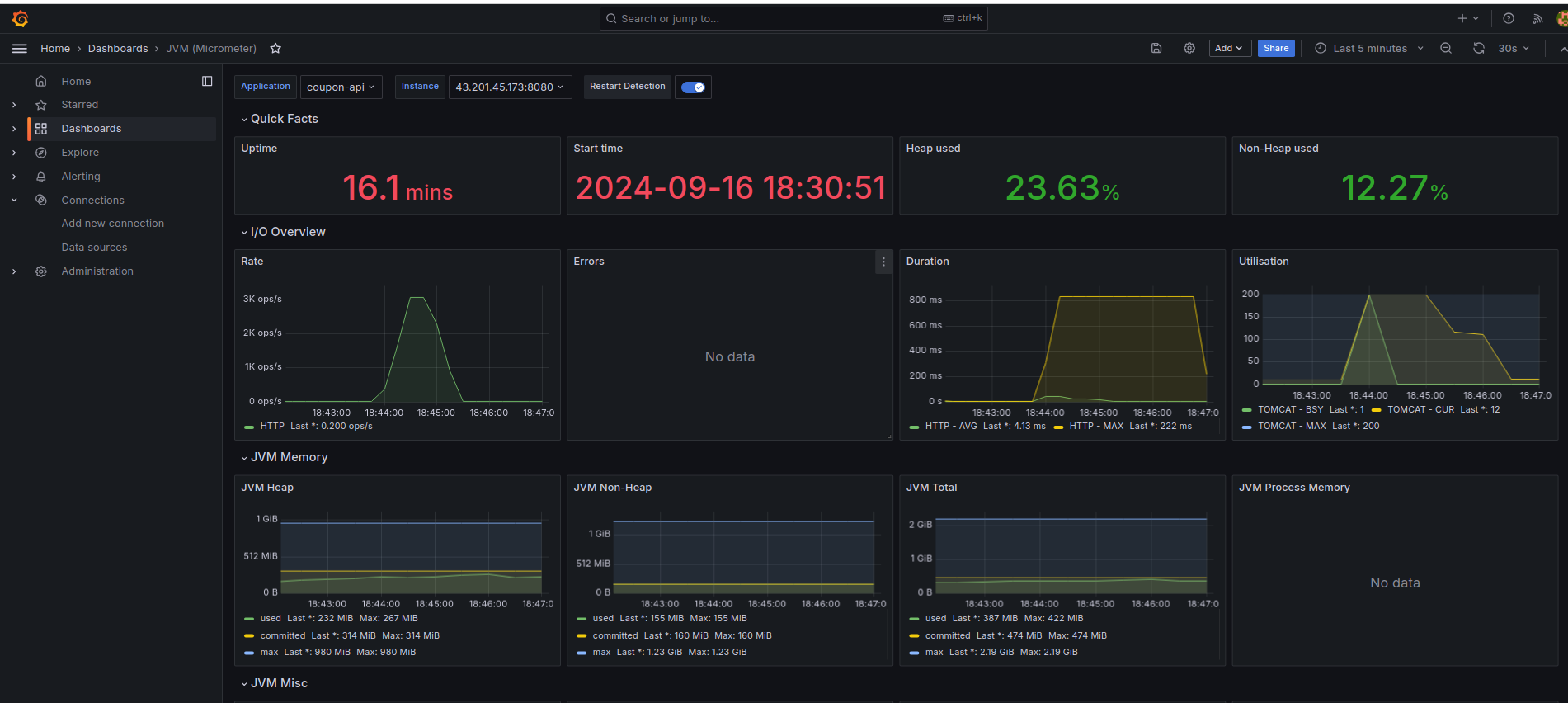Expand the JVM Misc row
1568x703 pixels.
click(x=274, y=683)
